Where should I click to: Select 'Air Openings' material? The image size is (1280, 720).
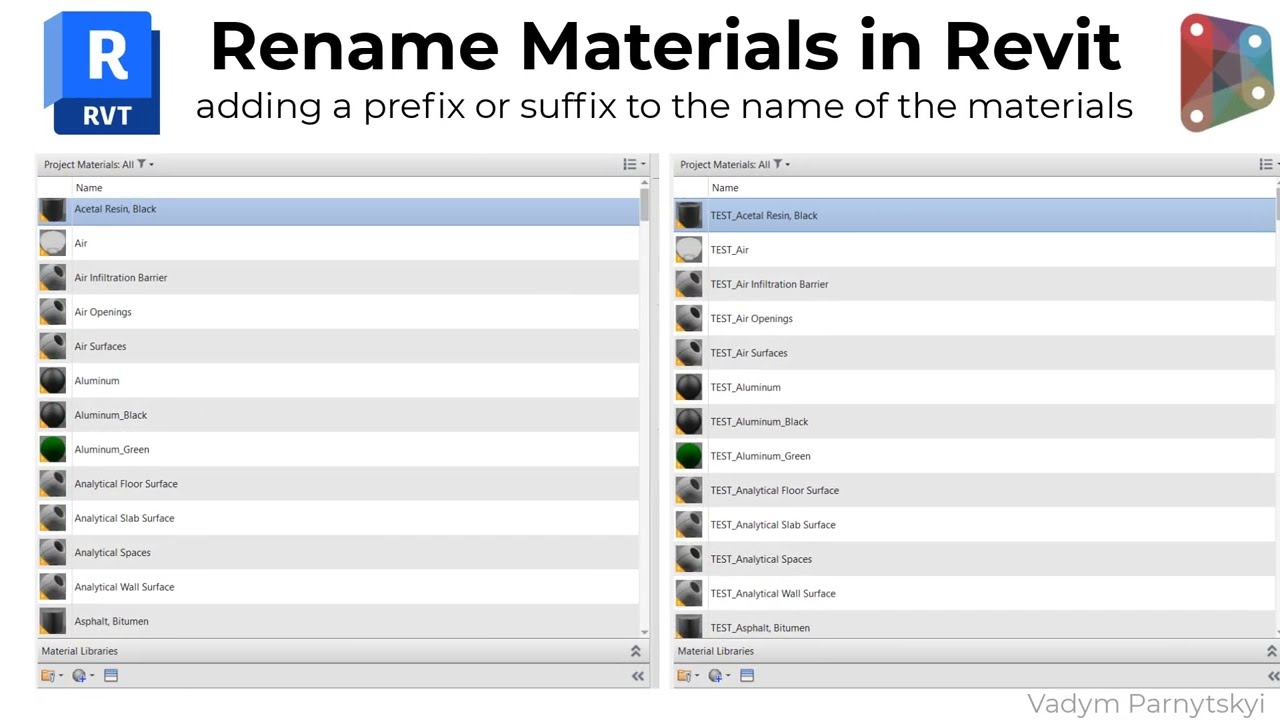[338, 312]
